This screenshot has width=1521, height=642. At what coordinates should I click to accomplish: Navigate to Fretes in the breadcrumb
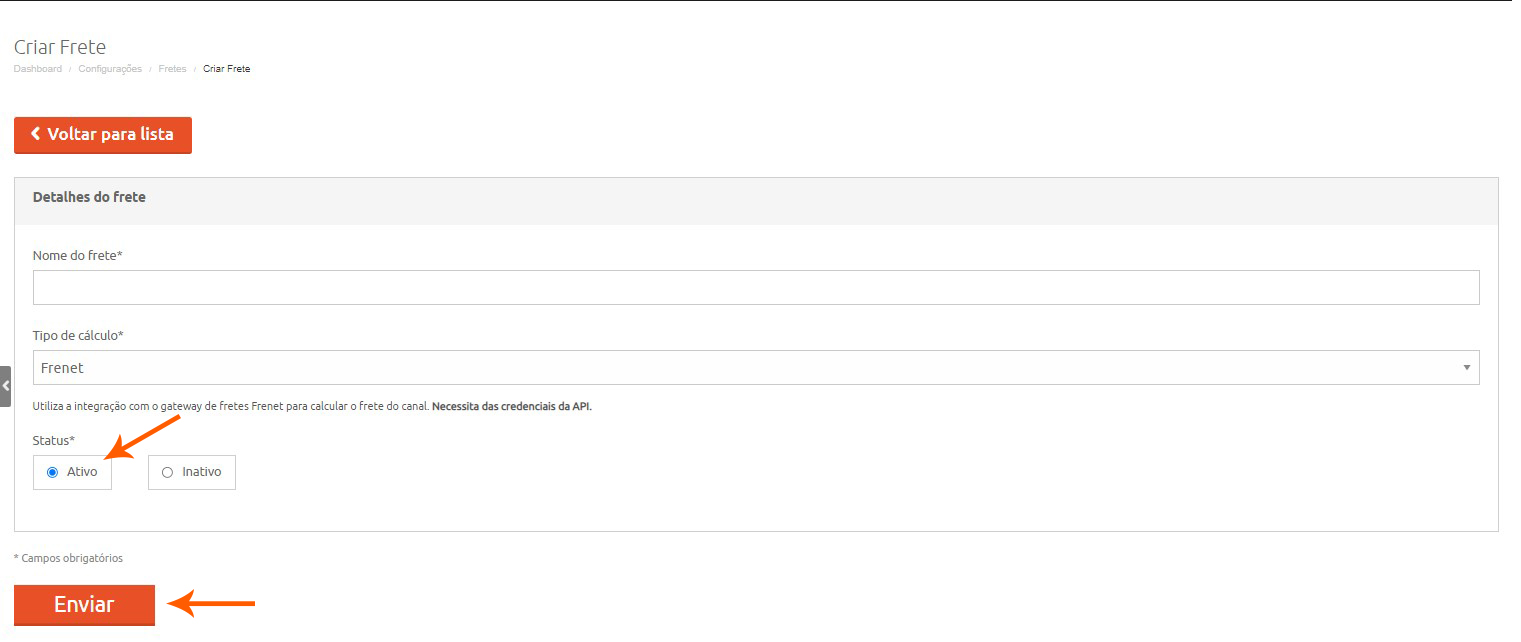coord(172,69)
